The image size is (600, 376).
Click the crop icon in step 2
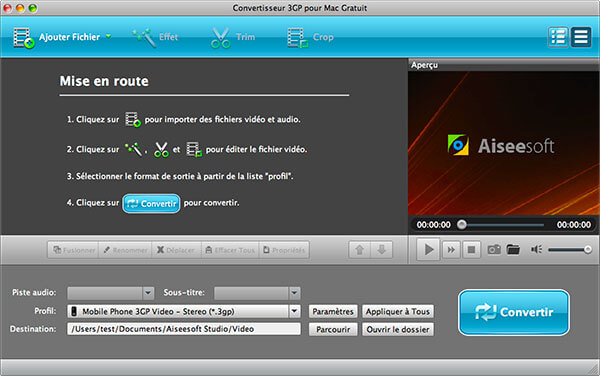194,149
